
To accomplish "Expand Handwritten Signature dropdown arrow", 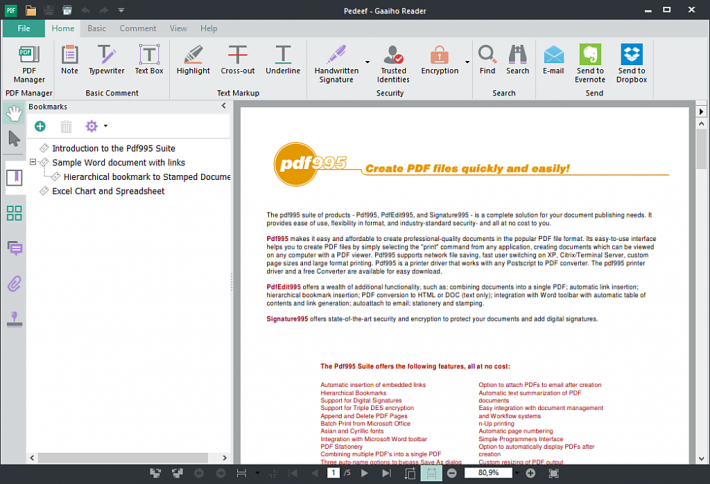I will click(367, 62).
